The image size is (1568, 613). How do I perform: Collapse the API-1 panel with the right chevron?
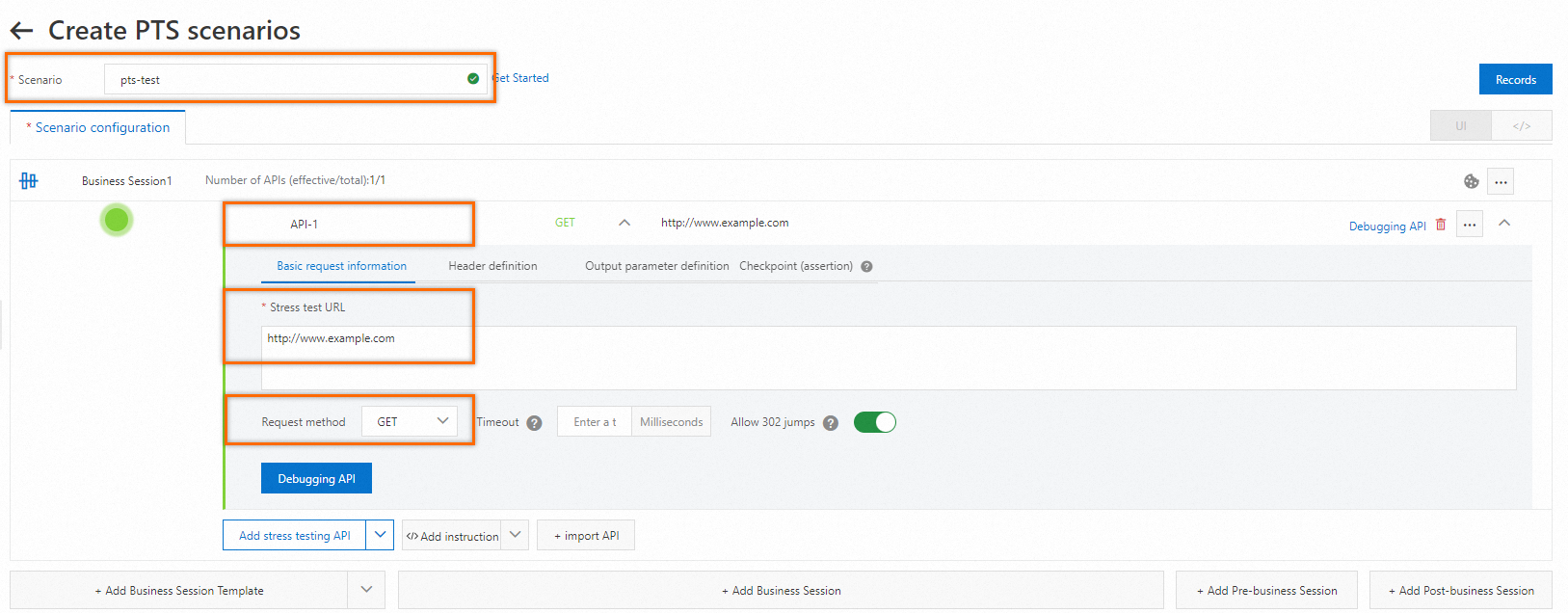tap(1504, 224)
